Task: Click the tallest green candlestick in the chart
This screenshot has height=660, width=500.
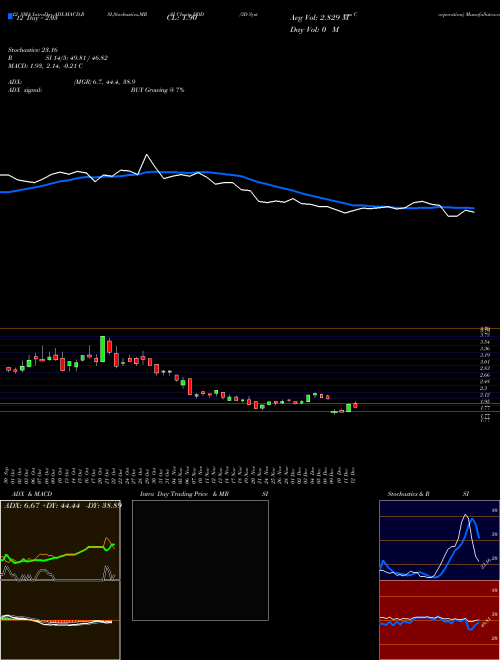Action: click(x=102, y=349)
